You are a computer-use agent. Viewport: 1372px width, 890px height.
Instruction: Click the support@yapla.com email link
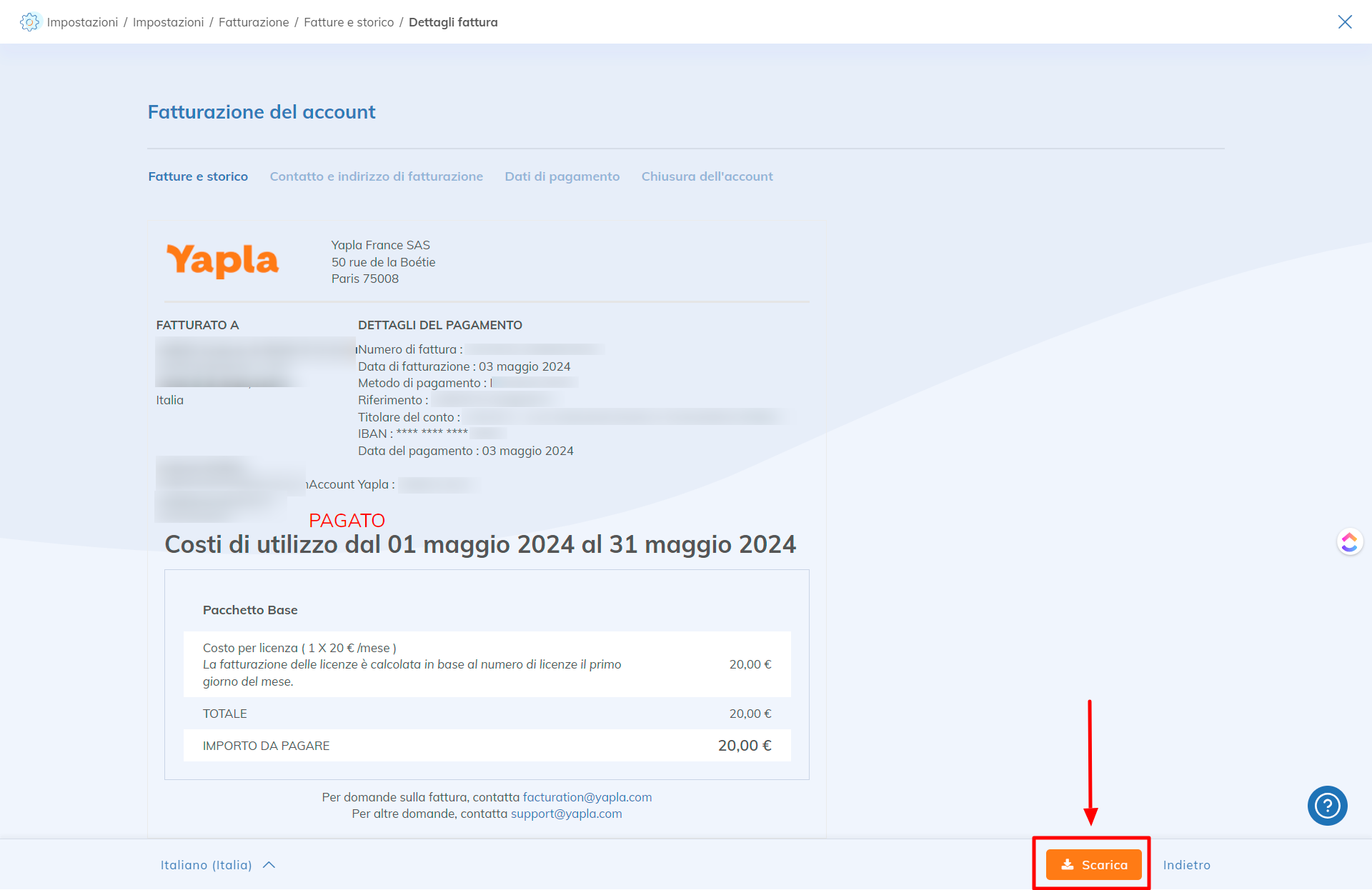click(566, 814)
